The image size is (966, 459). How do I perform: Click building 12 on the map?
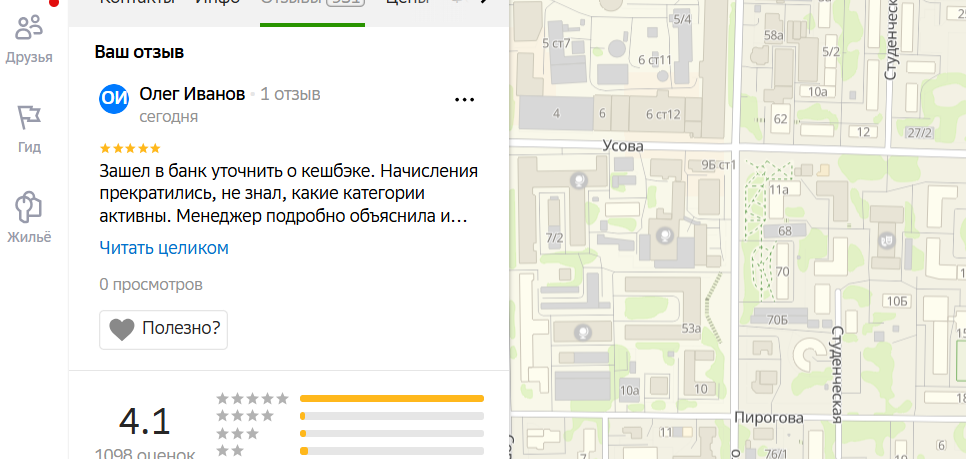click(x=863, y=132)
